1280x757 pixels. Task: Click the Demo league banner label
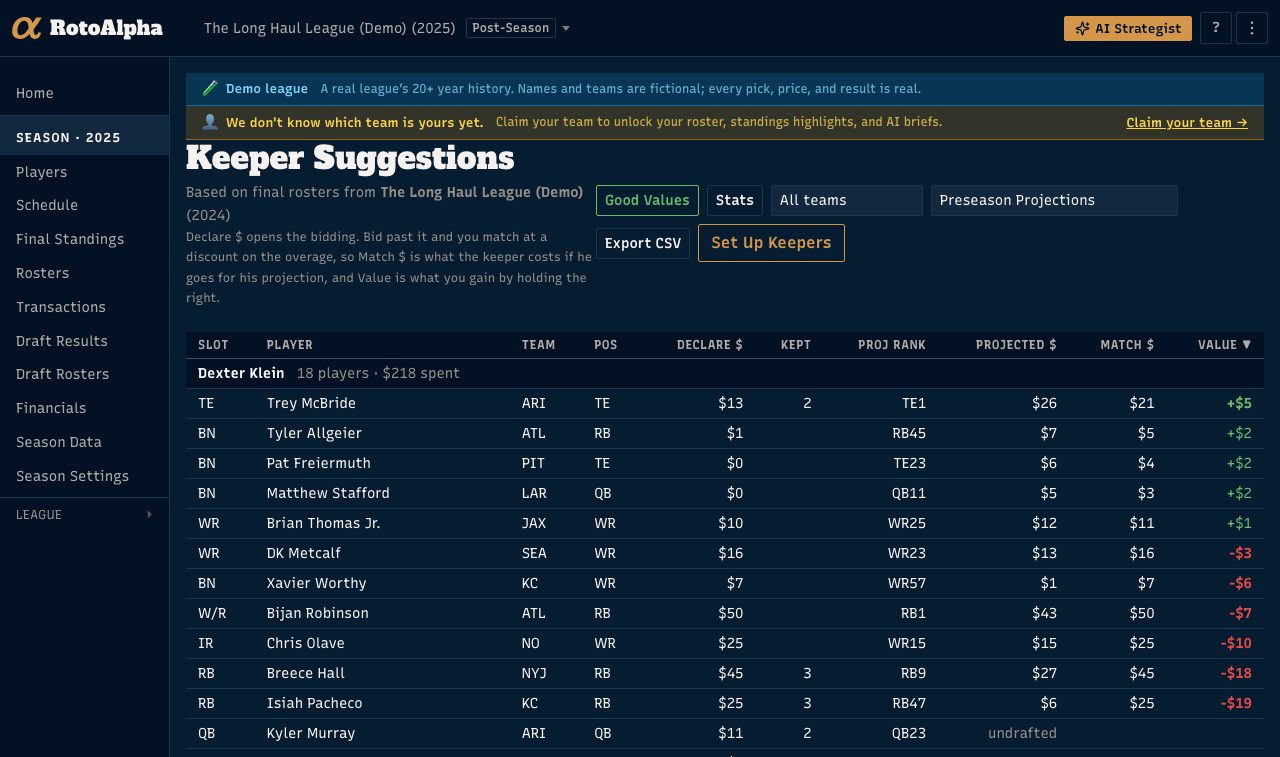click(267, 89)
